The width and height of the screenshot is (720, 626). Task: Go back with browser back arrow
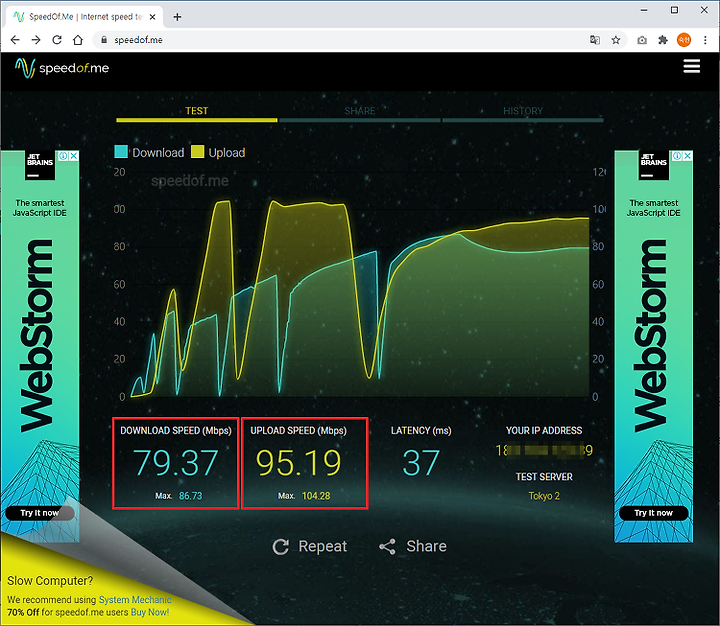(x=15, y=40)
